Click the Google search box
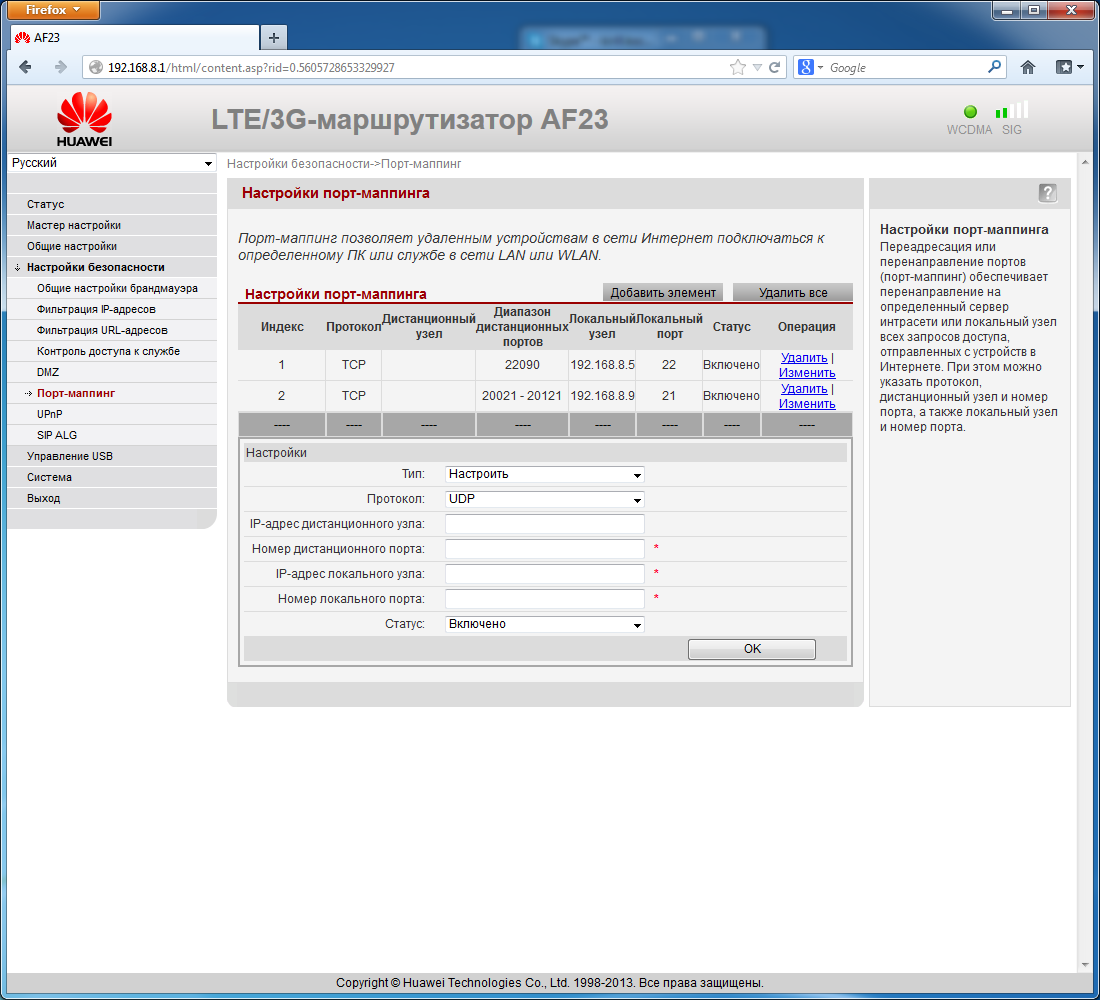The image size is (1100, 1000). coord(905,67)
